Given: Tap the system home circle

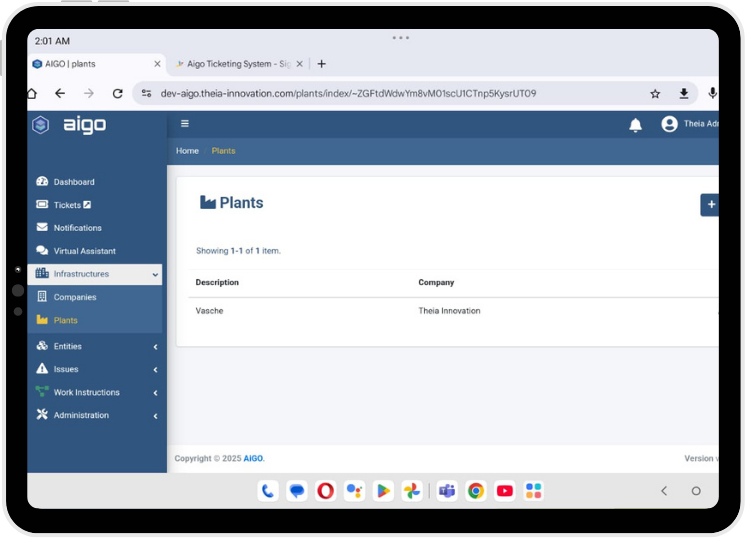Looking at the screenshot, I should tap(696, 491).
